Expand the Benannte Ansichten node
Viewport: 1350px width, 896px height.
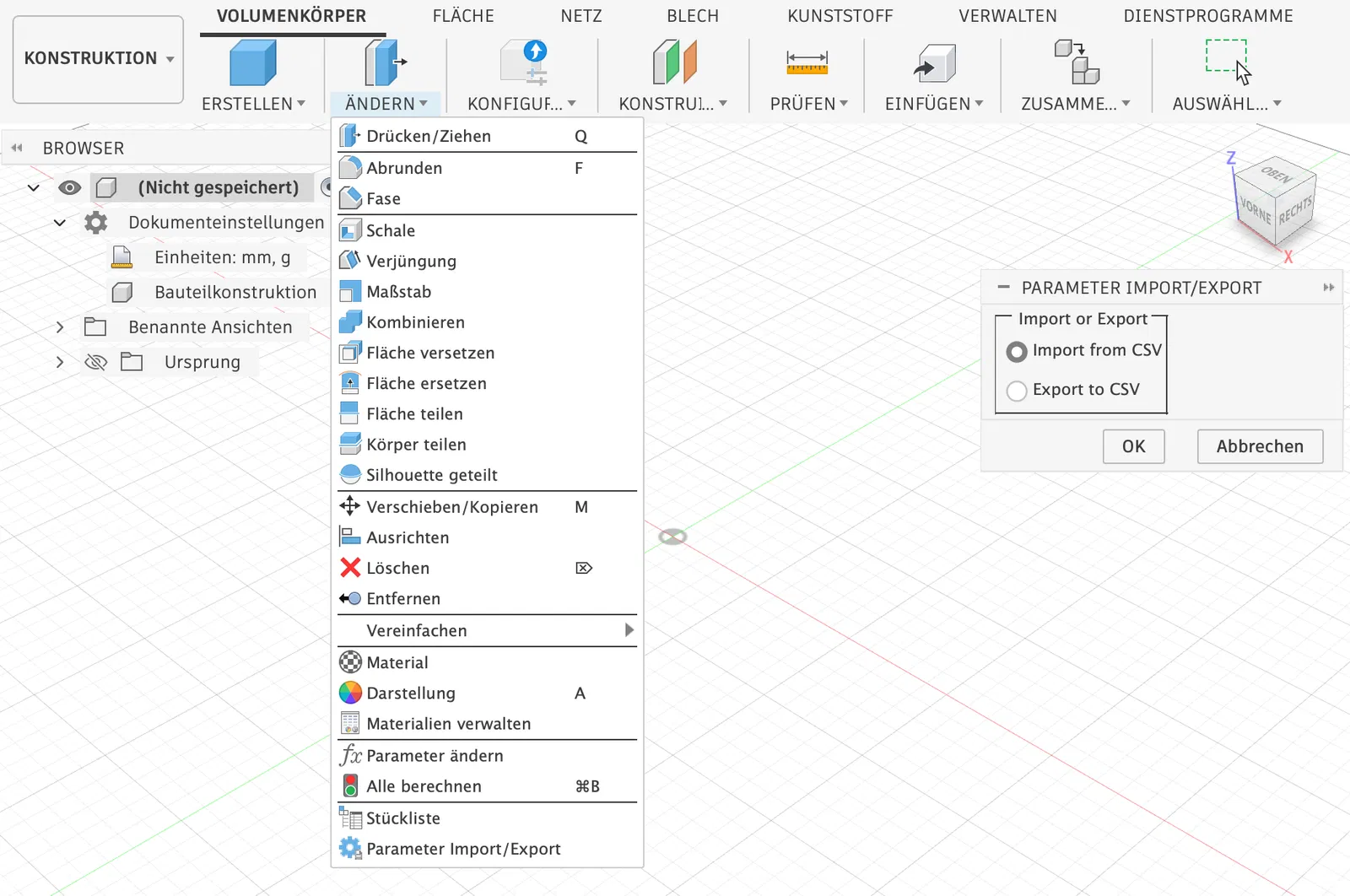coord(60,327)
